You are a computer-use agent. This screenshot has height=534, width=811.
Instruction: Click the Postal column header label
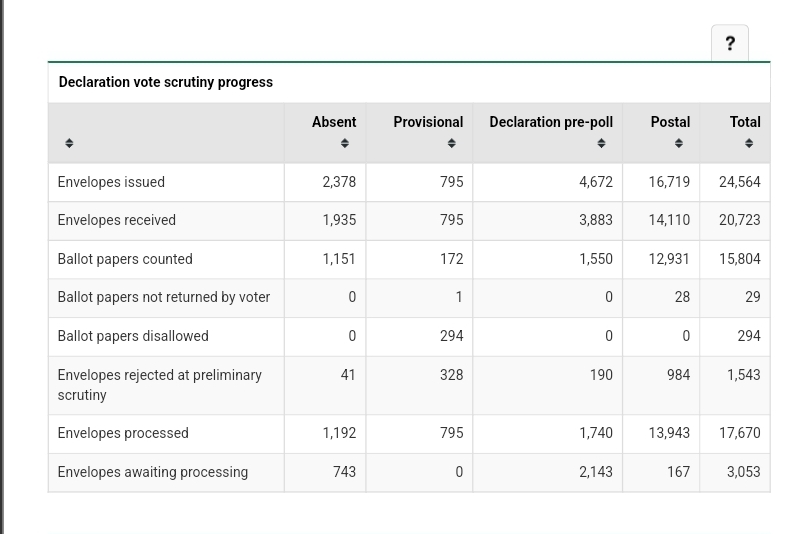pos(669,122)
